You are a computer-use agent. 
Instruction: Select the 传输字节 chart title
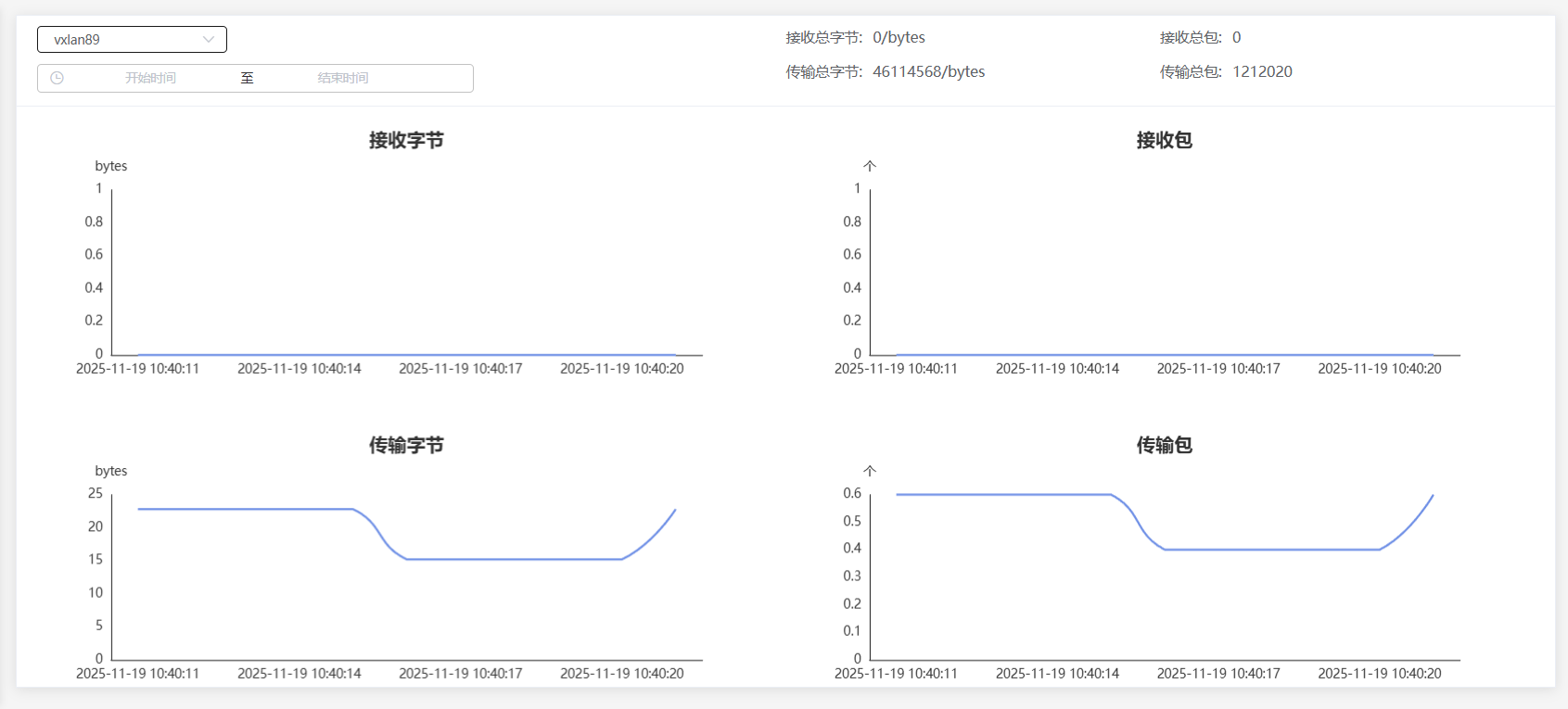point(406,445)
